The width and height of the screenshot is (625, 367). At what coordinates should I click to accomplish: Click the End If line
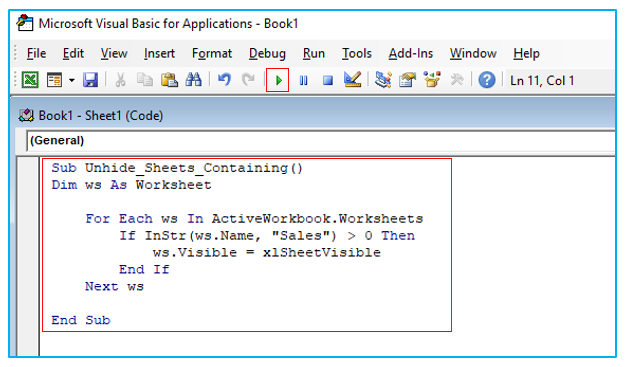click(x=144, y=269)
